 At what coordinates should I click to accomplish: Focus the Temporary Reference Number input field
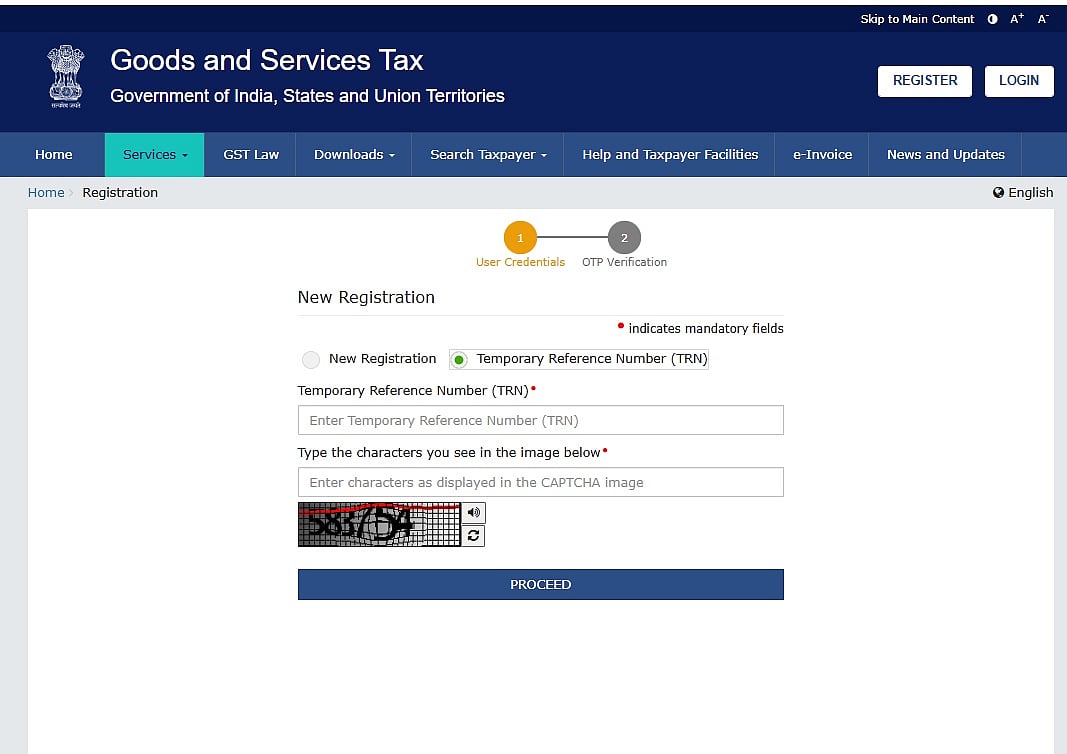click(540, 420)
